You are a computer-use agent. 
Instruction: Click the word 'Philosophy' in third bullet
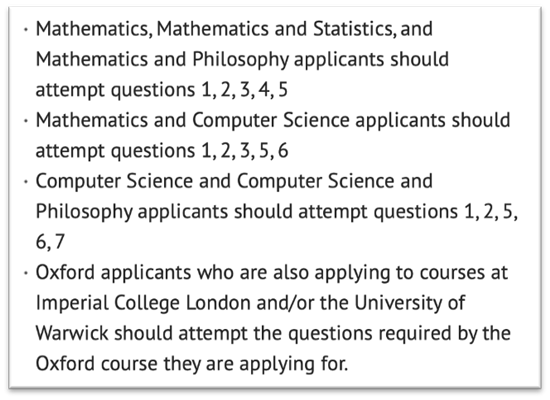(84, 212)
